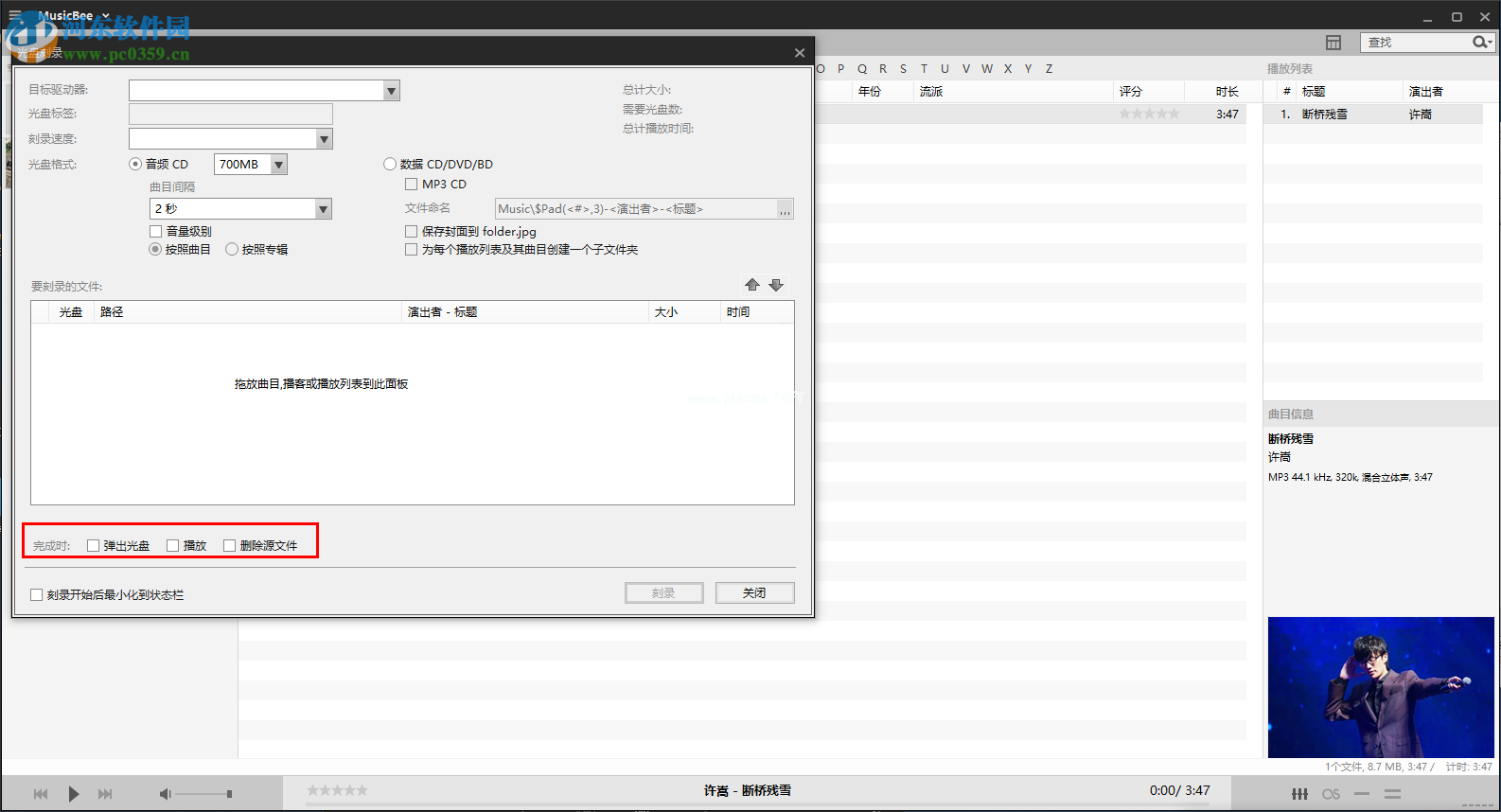This screenshot has height=812, width=1501.
Task: Open burn speed dropdown
Action: coord(324,139)
